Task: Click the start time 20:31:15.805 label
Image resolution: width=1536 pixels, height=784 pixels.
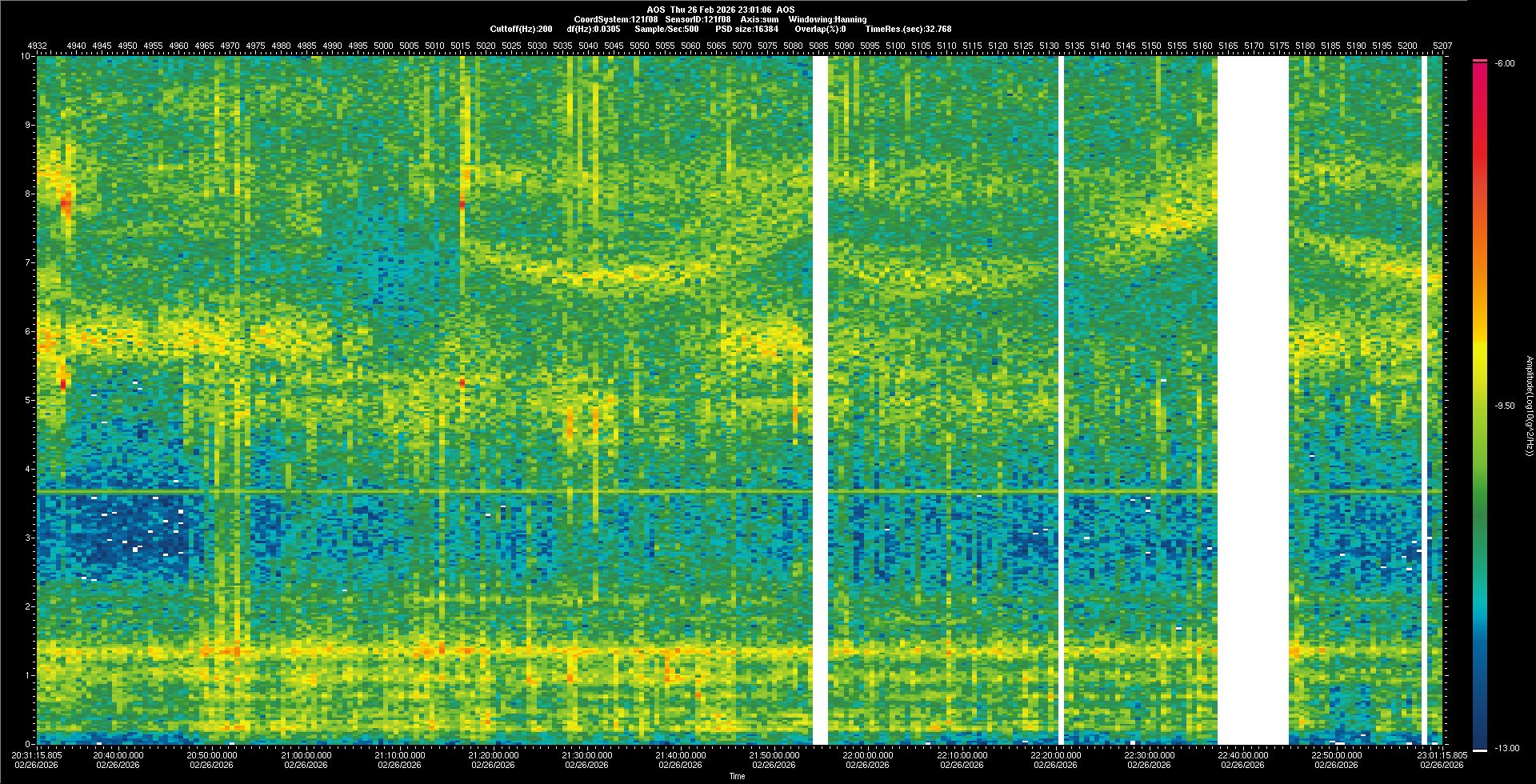Action: point(37,755)
